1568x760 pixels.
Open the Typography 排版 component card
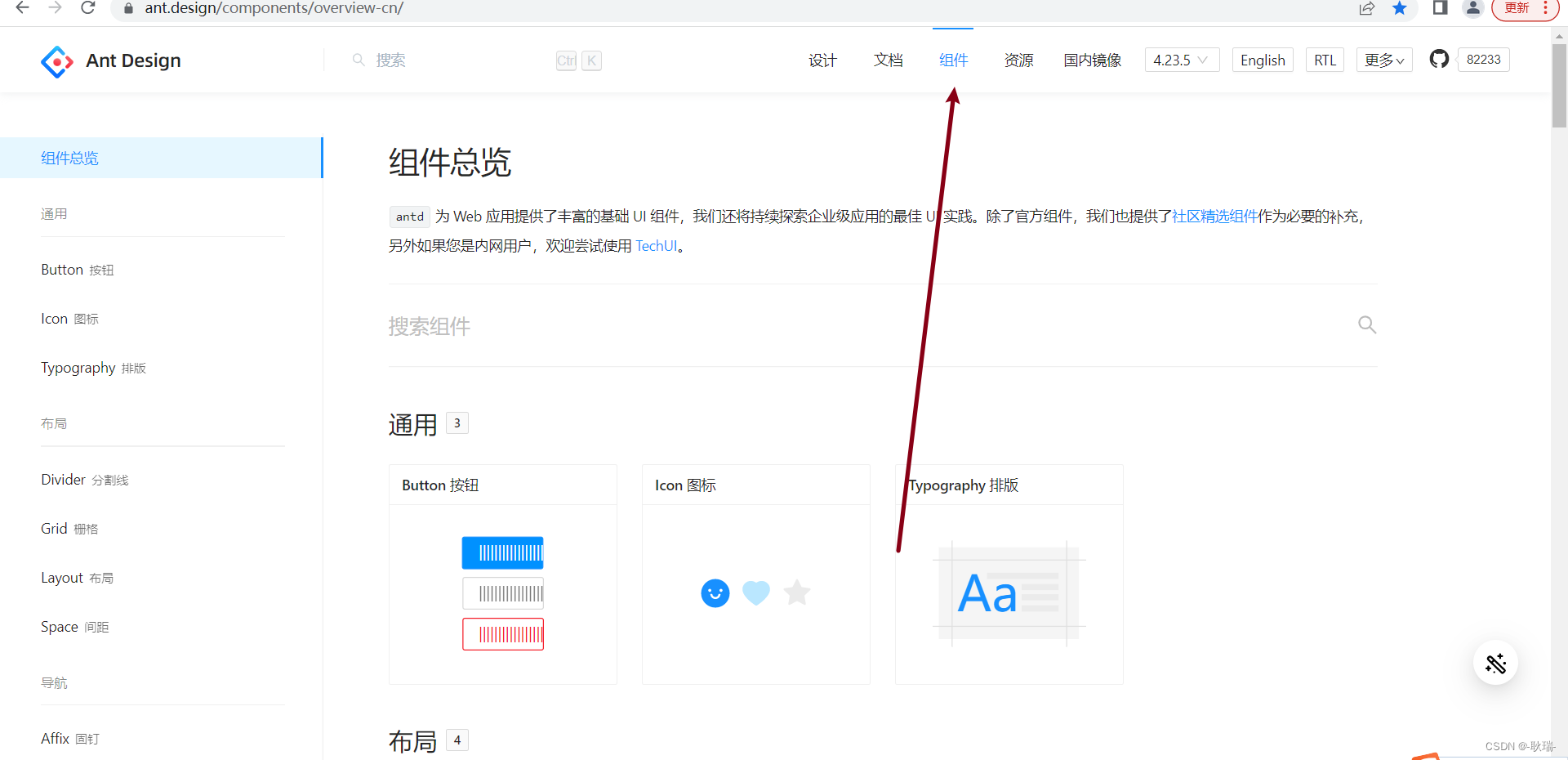[1009, 574]
